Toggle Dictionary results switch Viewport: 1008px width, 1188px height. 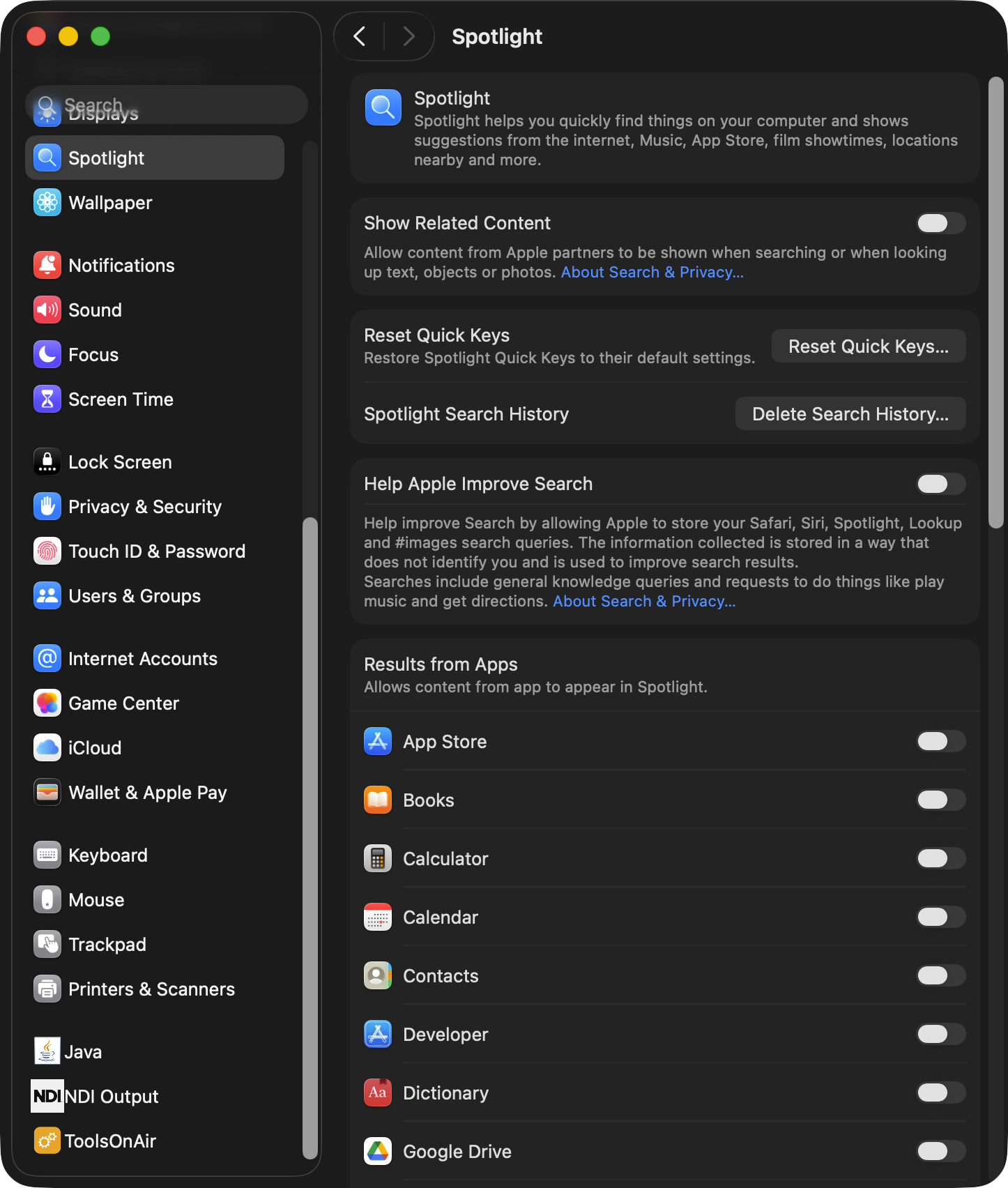(941, 1092)
